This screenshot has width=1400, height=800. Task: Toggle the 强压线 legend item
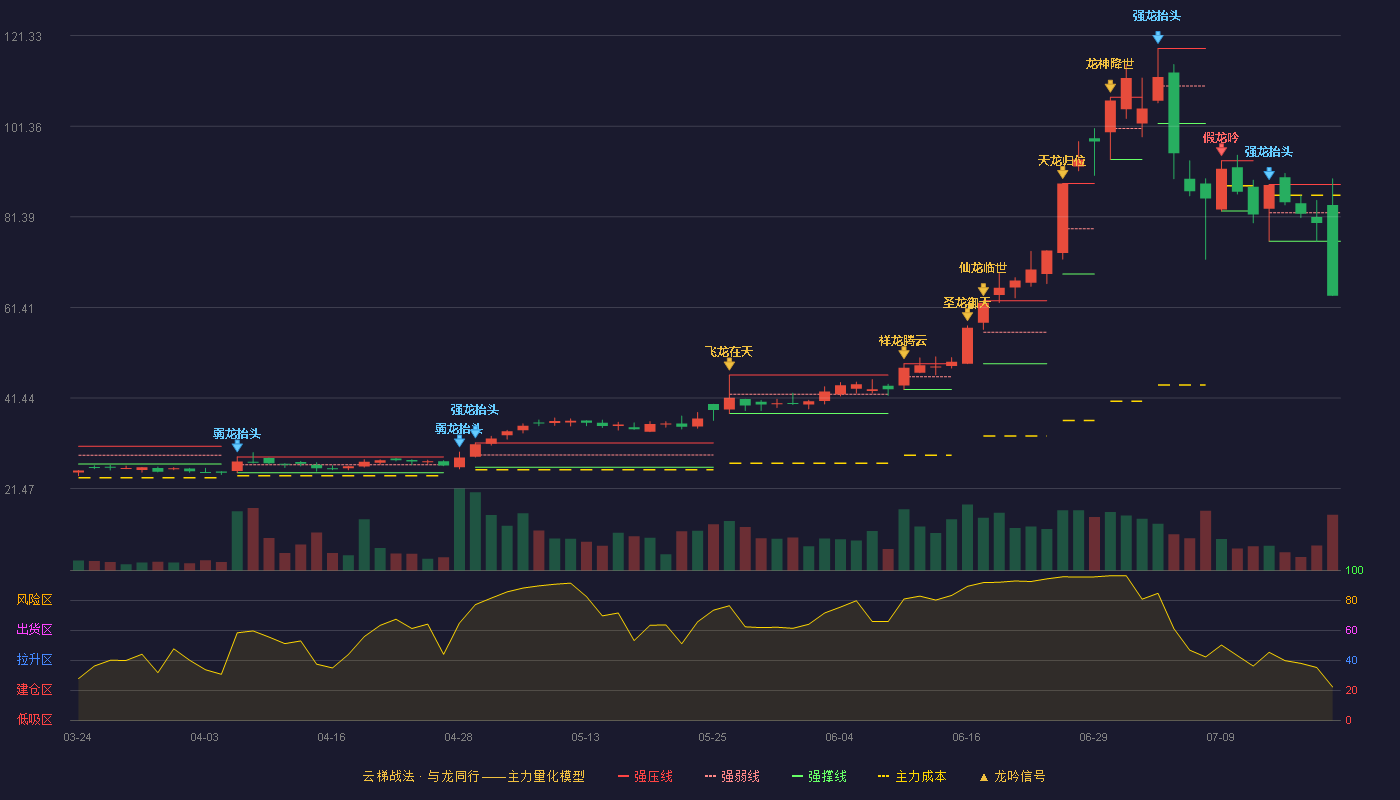pos(645,776)
